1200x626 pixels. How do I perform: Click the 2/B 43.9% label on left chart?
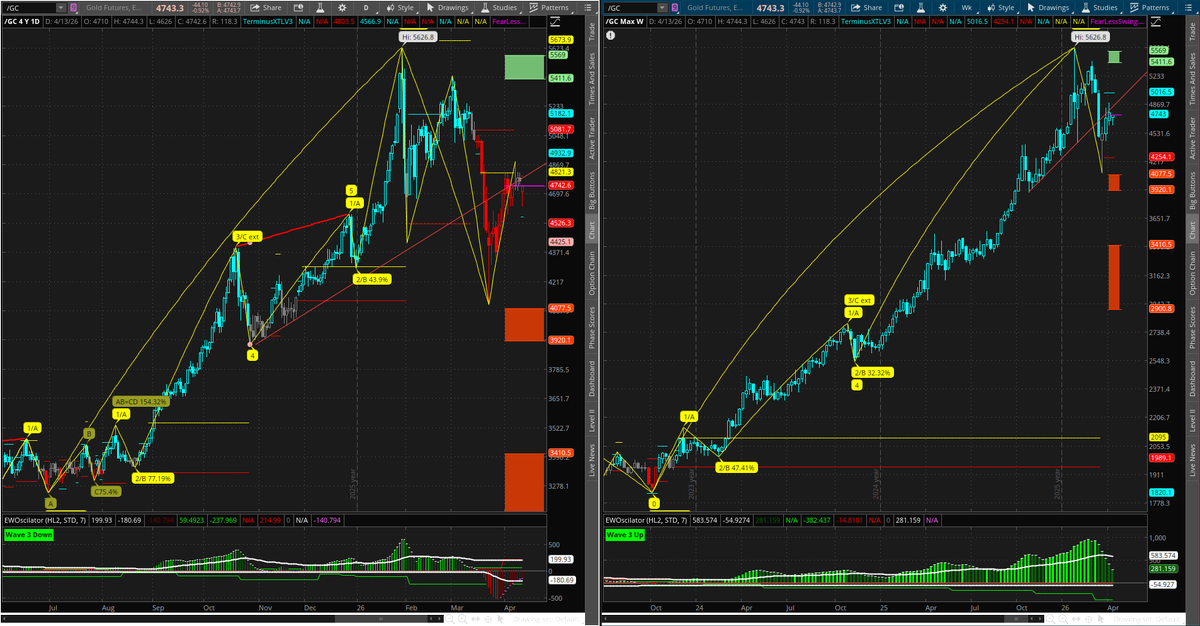pos(371,279)
